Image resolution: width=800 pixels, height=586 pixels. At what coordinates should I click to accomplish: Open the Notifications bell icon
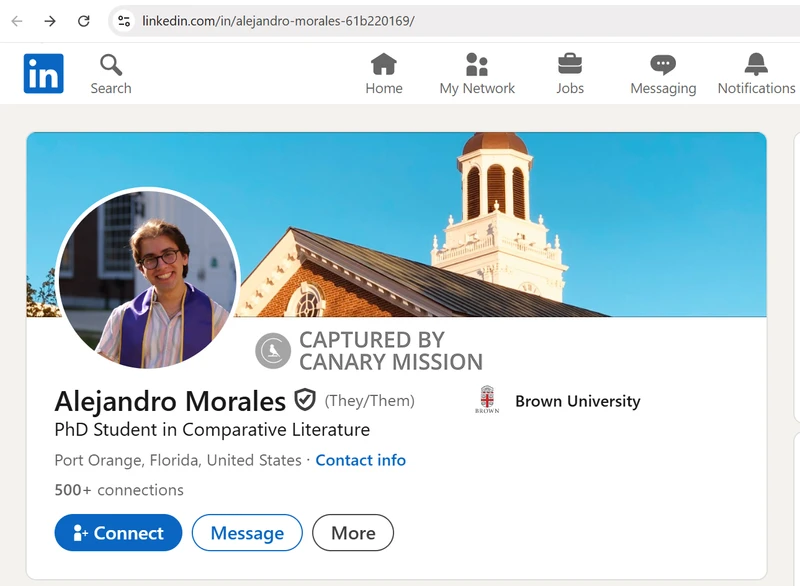click(x=756, y=64)
